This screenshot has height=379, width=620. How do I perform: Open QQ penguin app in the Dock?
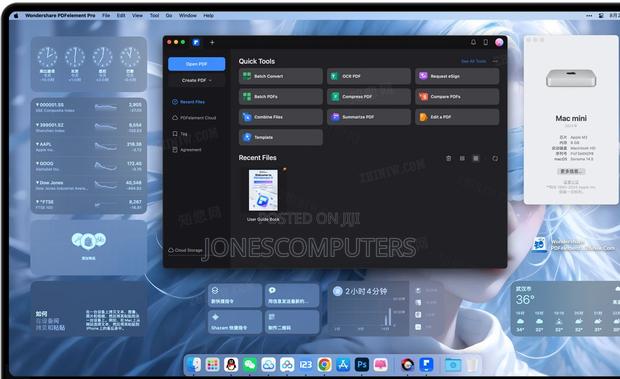coord(231,364)
